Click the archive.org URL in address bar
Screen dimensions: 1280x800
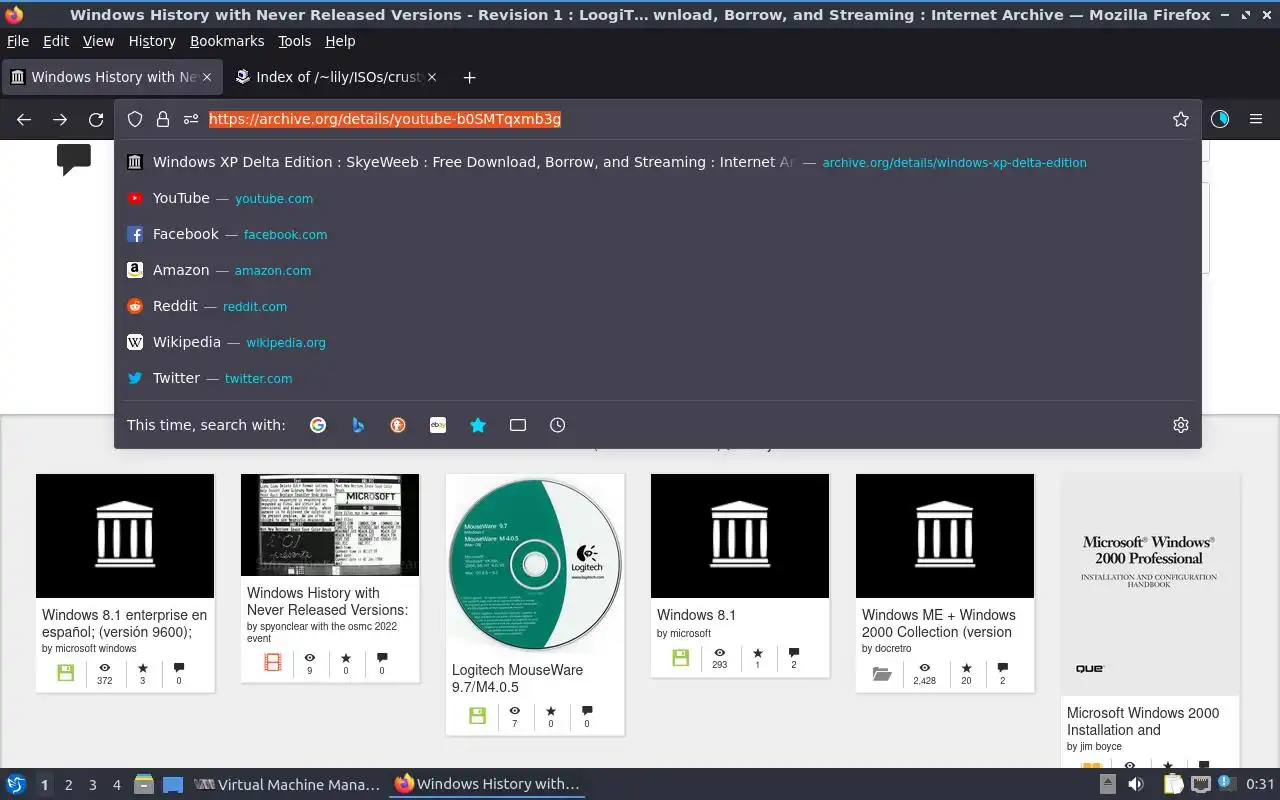click(x=385, y=119)
